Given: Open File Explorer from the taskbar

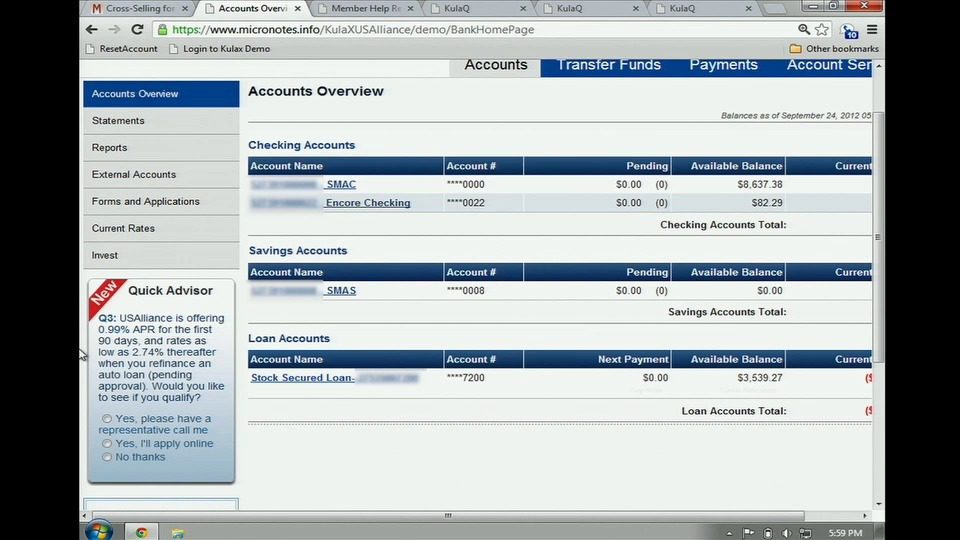Looking at the screenshot, I should coord(178,533).
